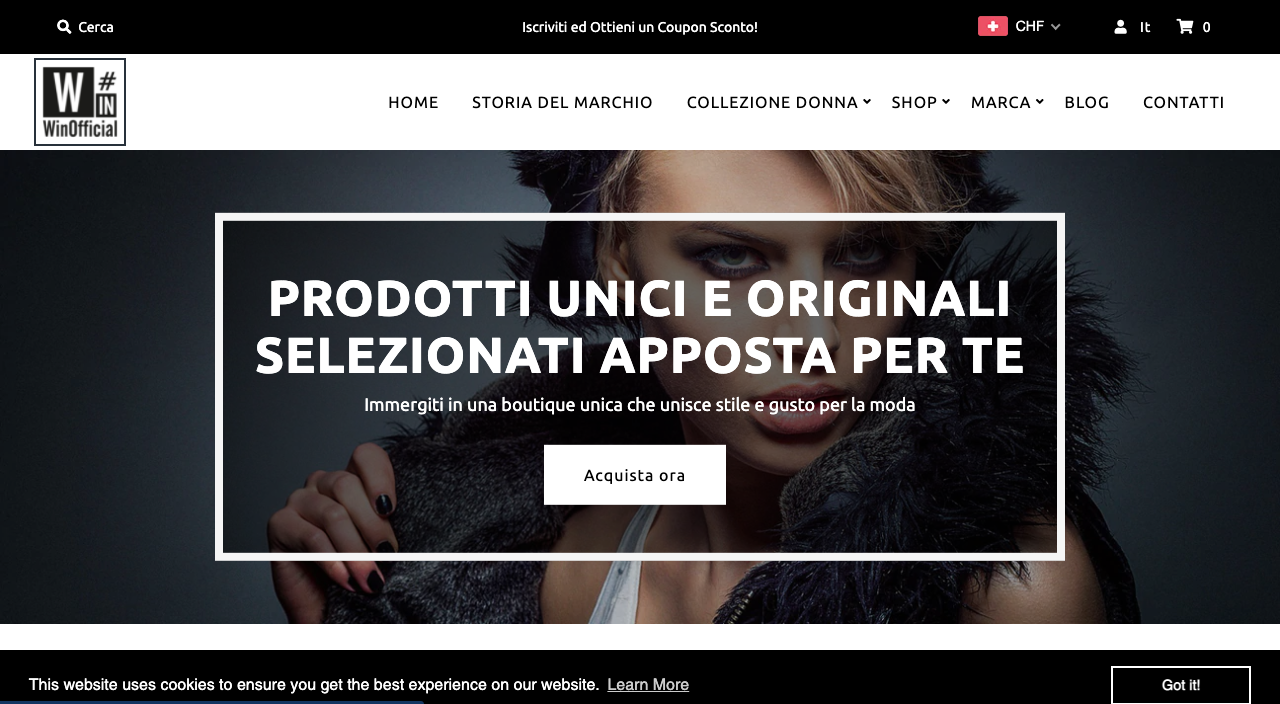Click the search magnifier icon
Screen dimensions: 1280x704
pyautogui.click(x=64, y=27)
